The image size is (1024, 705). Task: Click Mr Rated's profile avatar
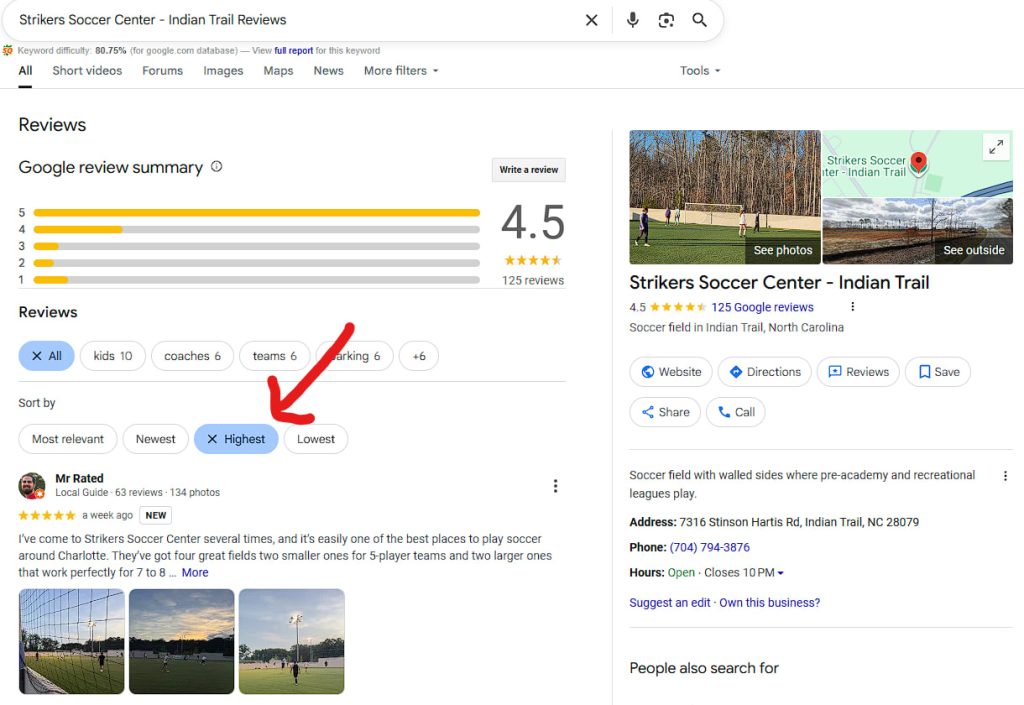click(x=31, y=486)
